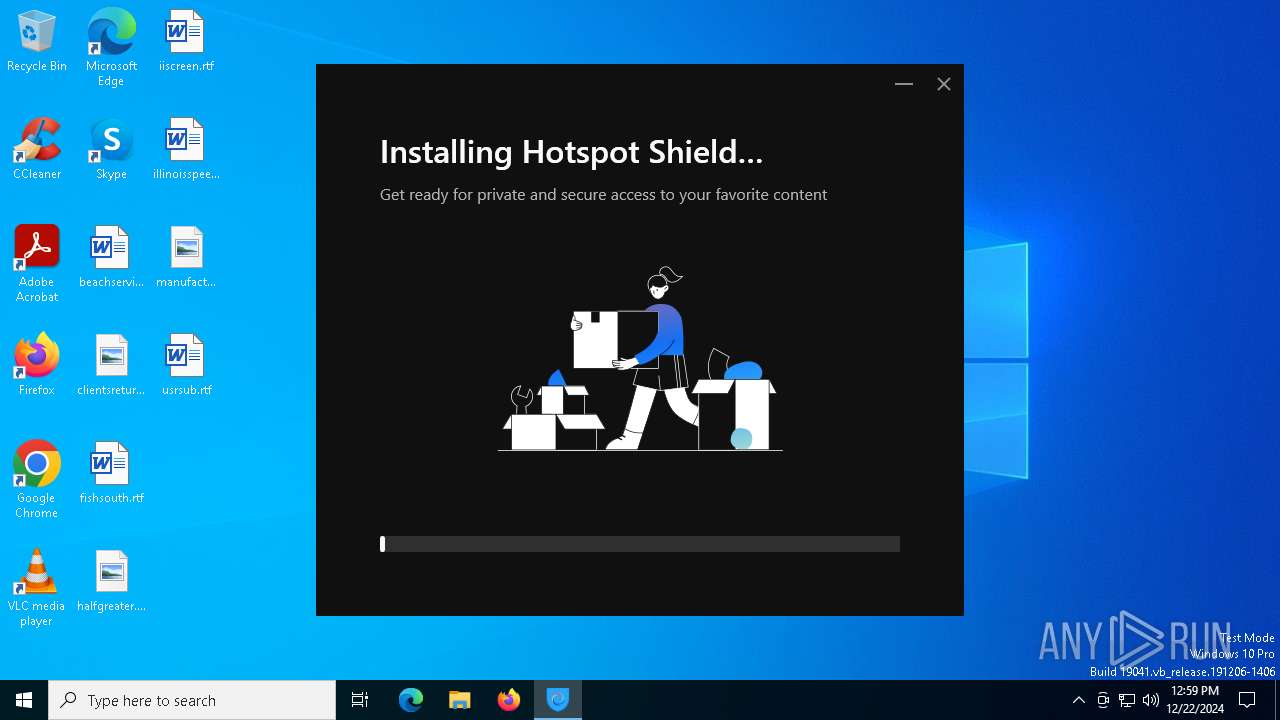Select the usrsub.rtf desktop file

tap(186, 366)
